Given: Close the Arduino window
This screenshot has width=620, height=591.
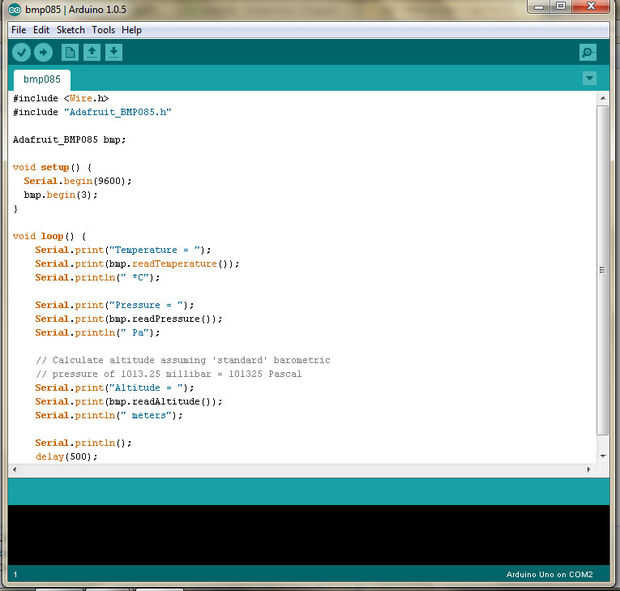Looking at the screenshot, I should pos(591,7).
